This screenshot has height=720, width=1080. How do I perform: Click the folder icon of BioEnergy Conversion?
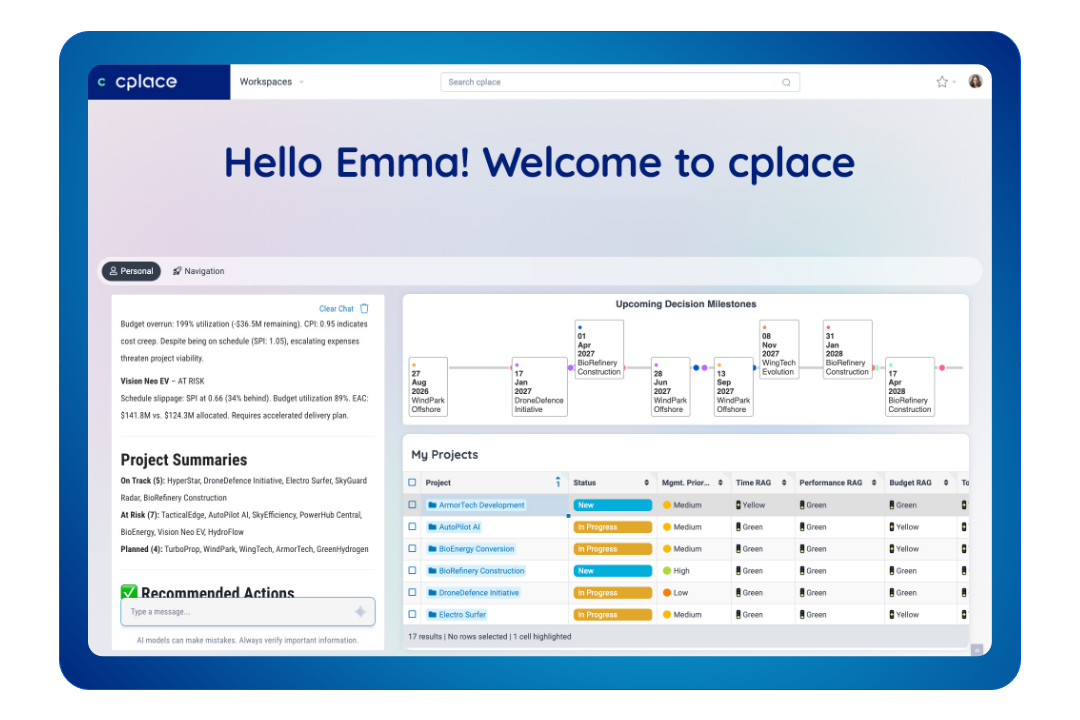433,549
